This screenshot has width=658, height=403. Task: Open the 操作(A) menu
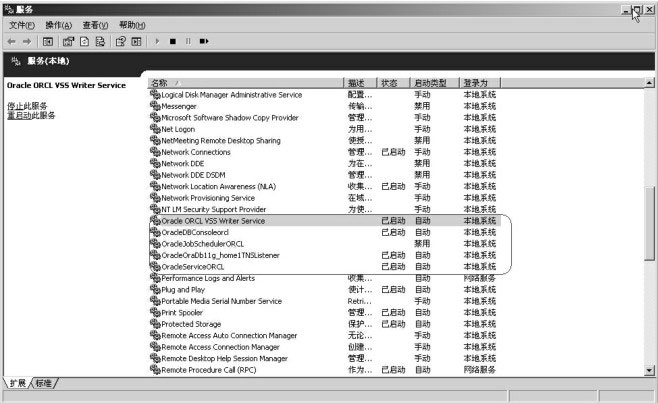pyautogui.click(x=59, y=25)
